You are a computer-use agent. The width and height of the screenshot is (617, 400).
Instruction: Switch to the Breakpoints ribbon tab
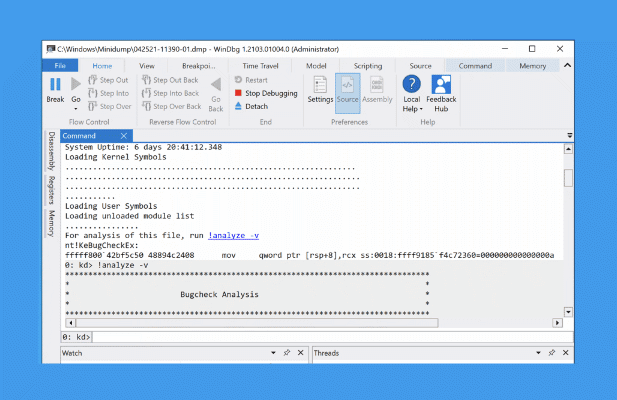[199, 66]
